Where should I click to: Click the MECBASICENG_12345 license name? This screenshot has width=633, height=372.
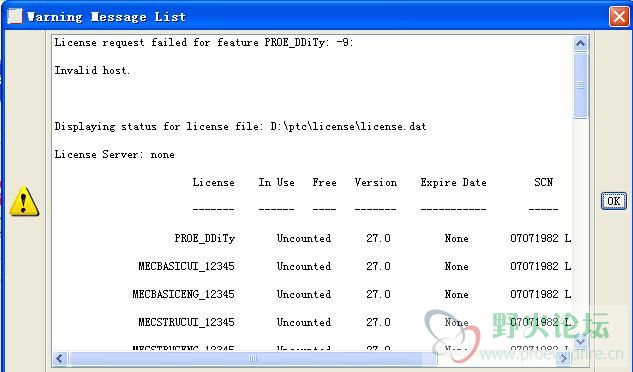coord(184,294)
